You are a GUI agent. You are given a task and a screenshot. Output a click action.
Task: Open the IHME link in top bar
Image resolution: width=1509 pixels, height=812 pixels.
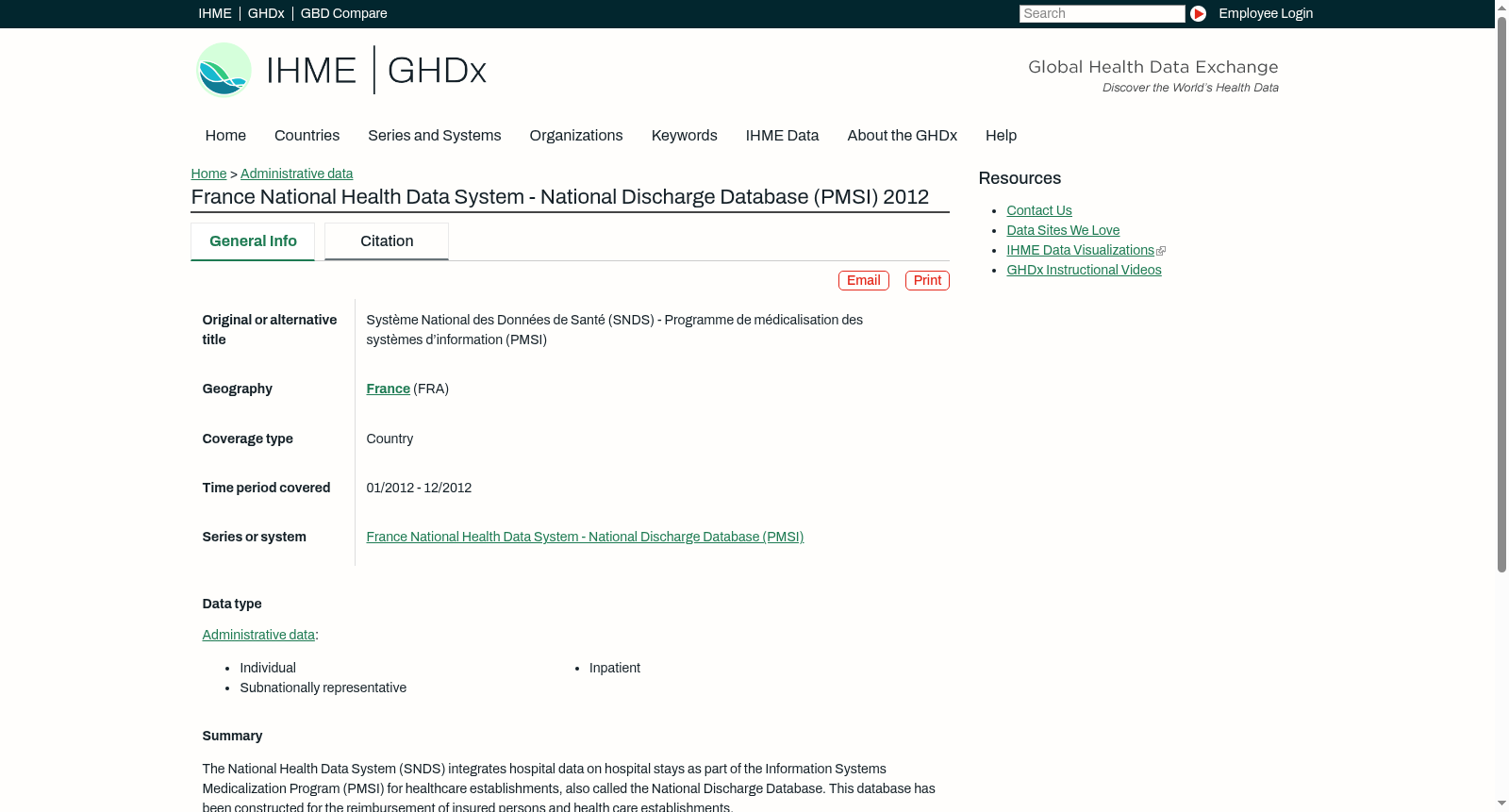tap(215, 13)
